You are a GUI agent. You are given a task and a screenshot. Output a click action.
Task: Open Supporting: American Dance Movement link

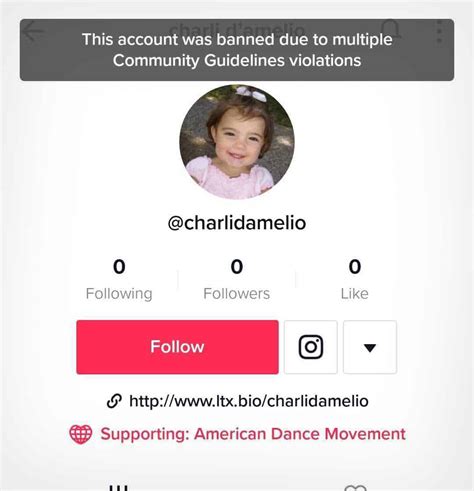[x=253, y=434]
